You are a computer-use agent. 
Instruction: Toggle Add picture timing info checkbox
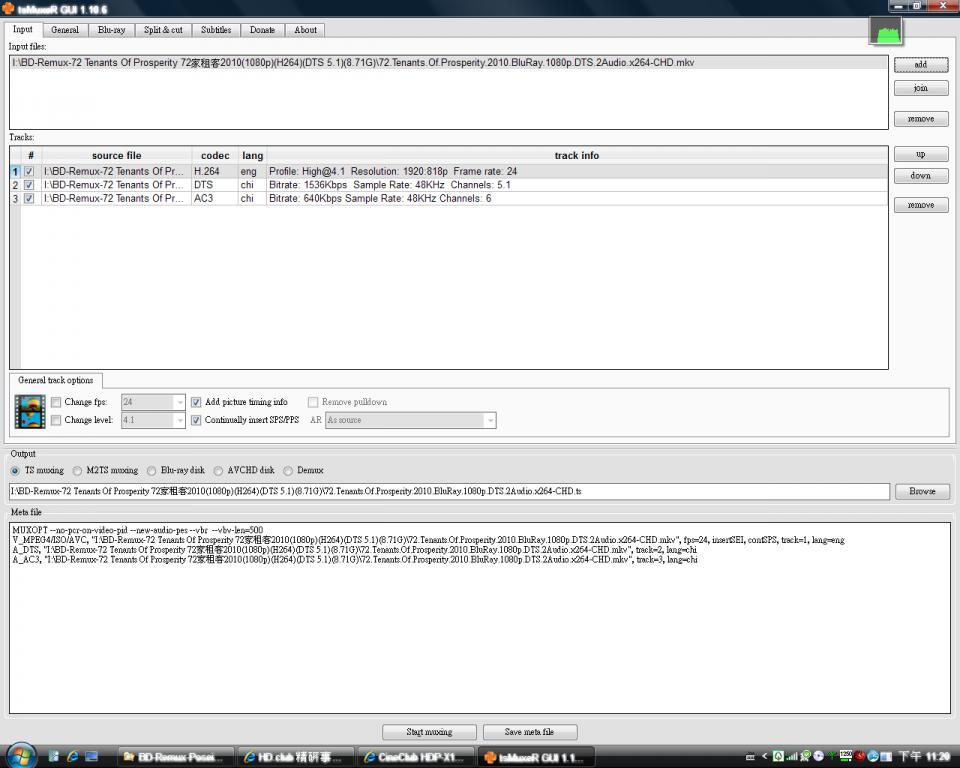[x=196, y=402]
